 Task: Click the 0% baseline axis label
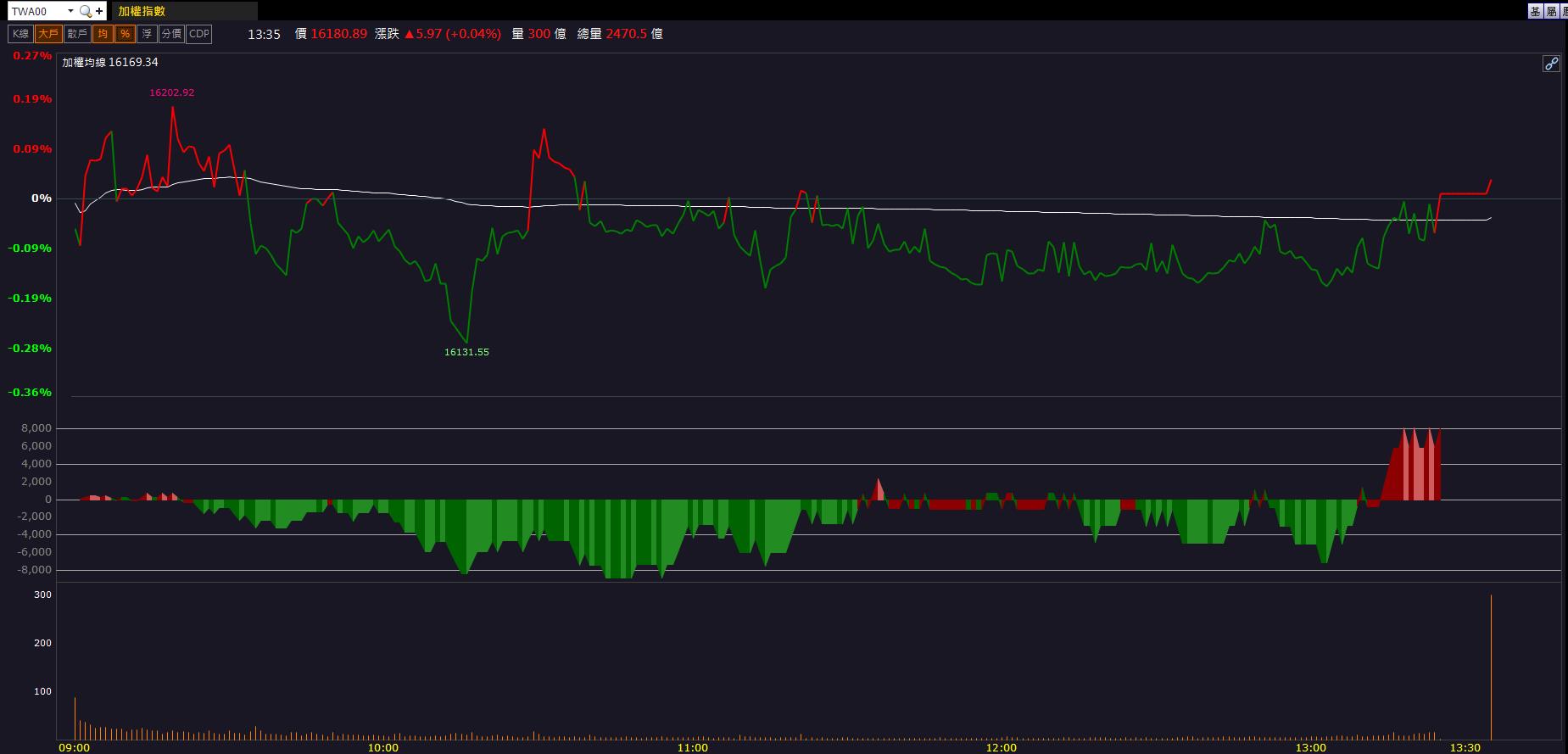click(42, 198)
